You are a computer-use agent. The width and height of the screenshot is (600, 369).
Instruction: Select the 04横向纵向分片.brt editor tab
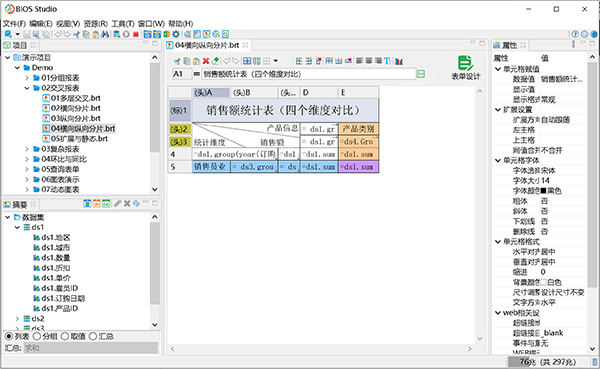(207, 45)
